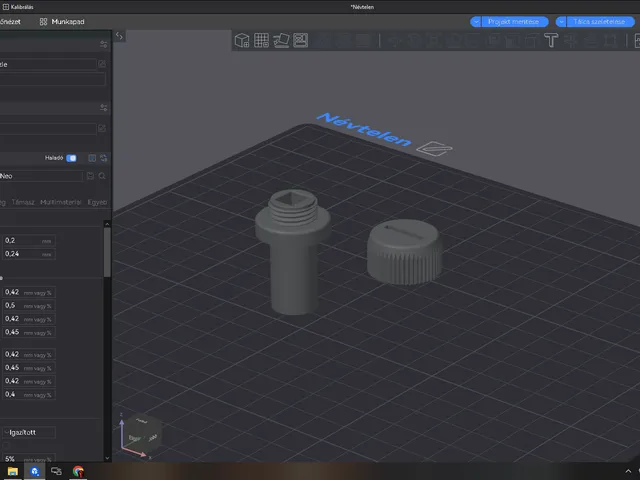The height and width of the screenshot is (480, 640).
Task: Click the compare presets icon beside Haladó
Action: [x=92, y=158]
